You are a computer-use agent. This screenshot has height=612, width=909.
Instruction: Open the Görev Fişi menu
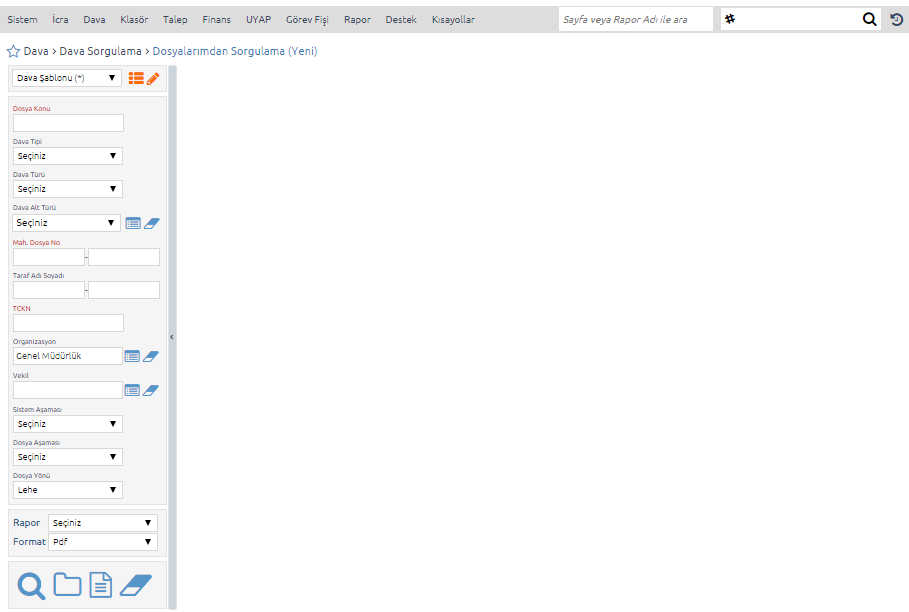pyautogui.click(x=307, y=20)
